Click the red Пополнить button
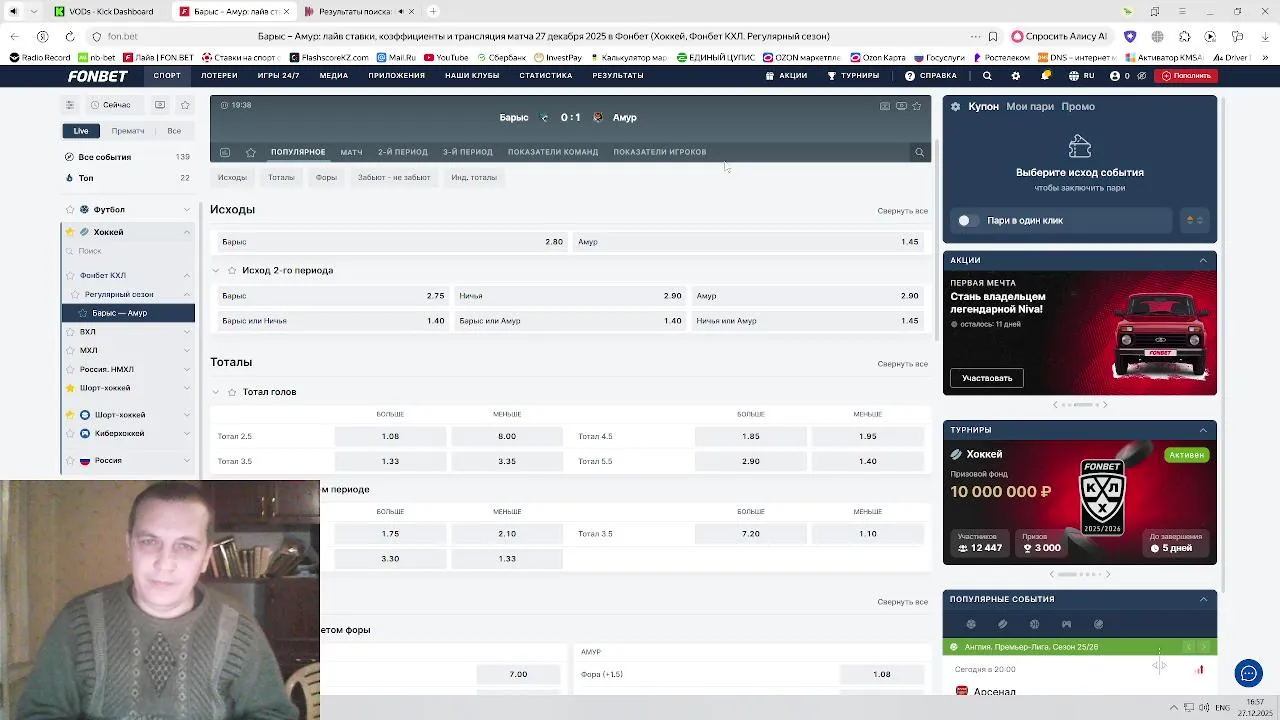1280x720 pixels. click(x=1186, y=76)
